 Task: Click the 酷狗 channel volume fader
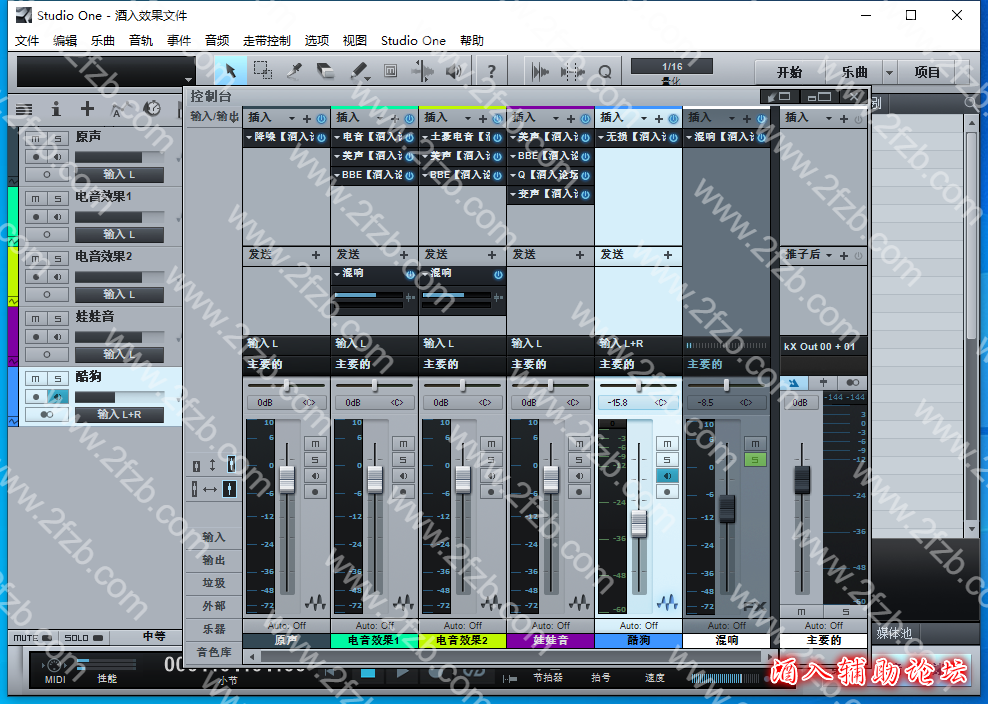point(639,522)
